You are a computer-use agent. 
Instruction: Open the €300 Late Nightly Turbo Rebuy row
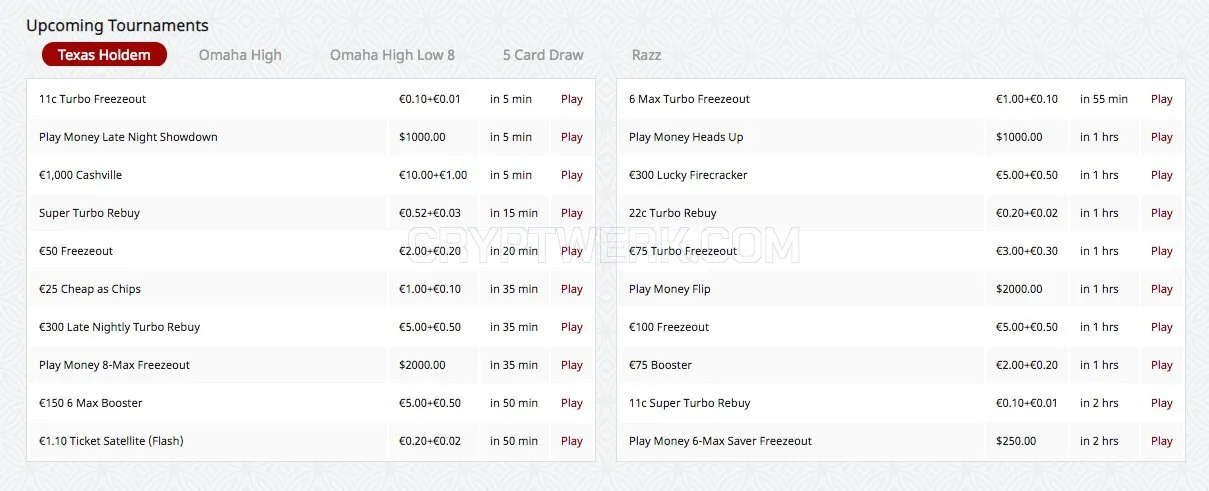[311, 327]
